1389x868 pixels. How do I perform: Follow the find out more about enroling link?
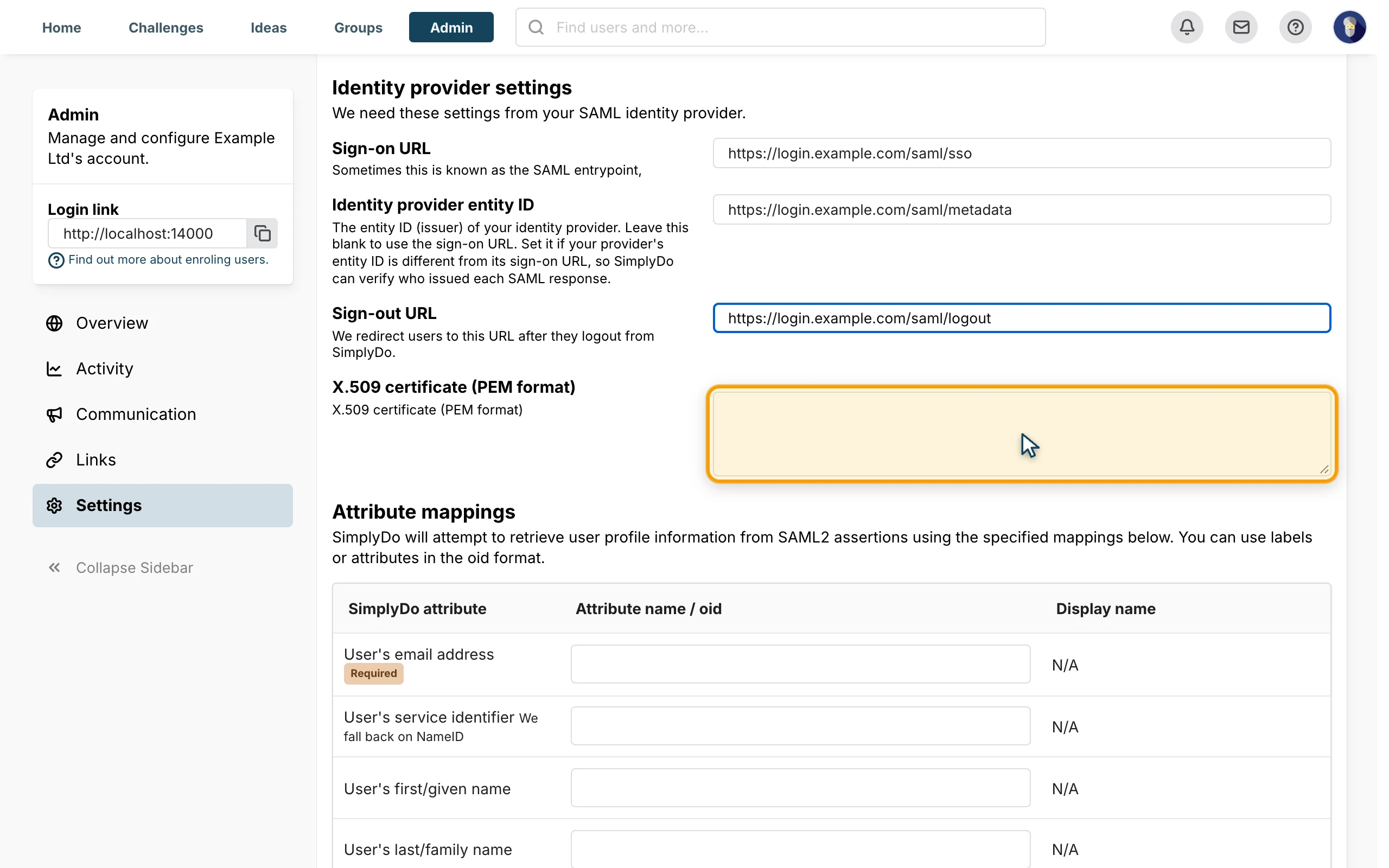pyautogui.click(x=168, y=259)
